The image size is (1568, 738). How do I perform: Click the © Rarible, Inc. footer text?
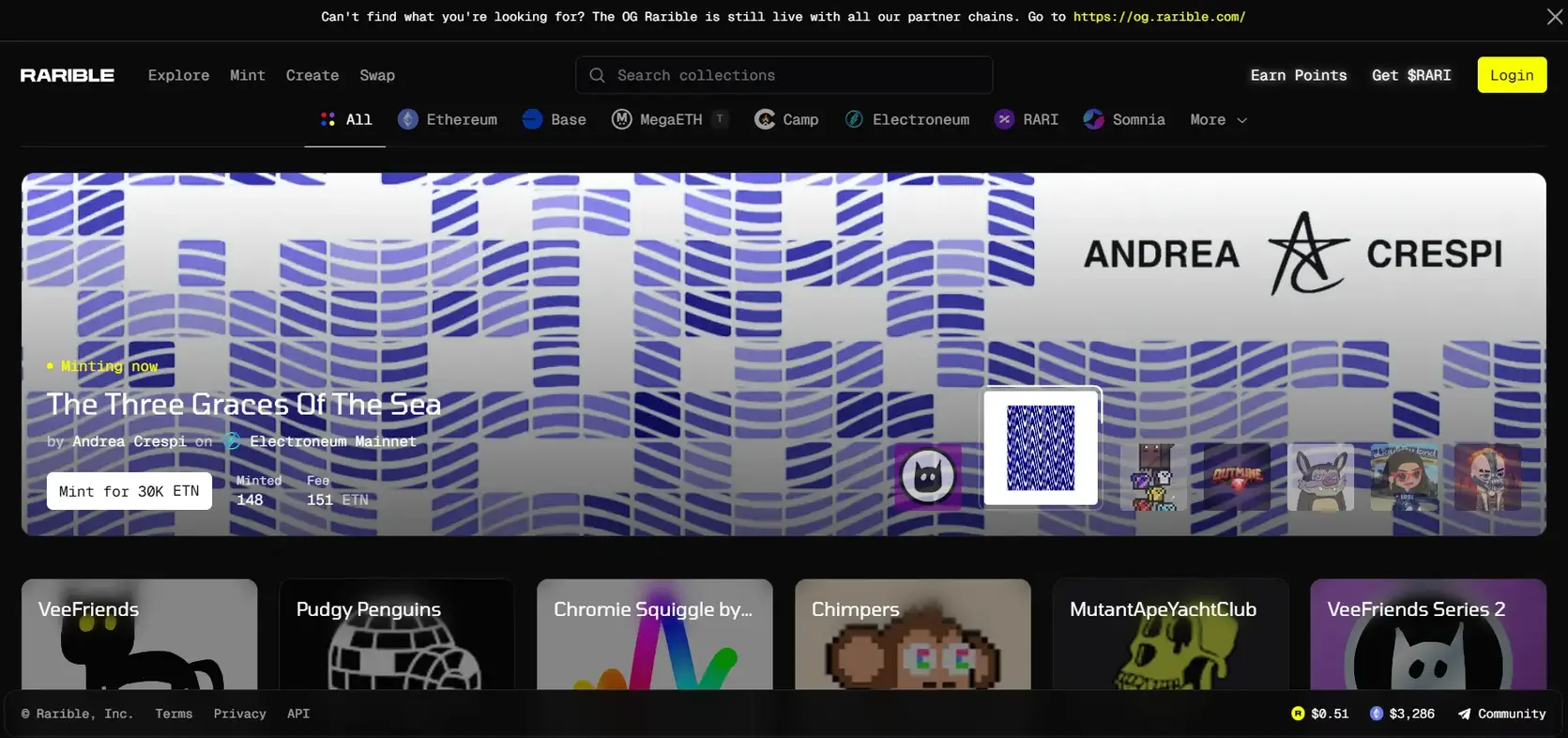[x=77, y=714]
